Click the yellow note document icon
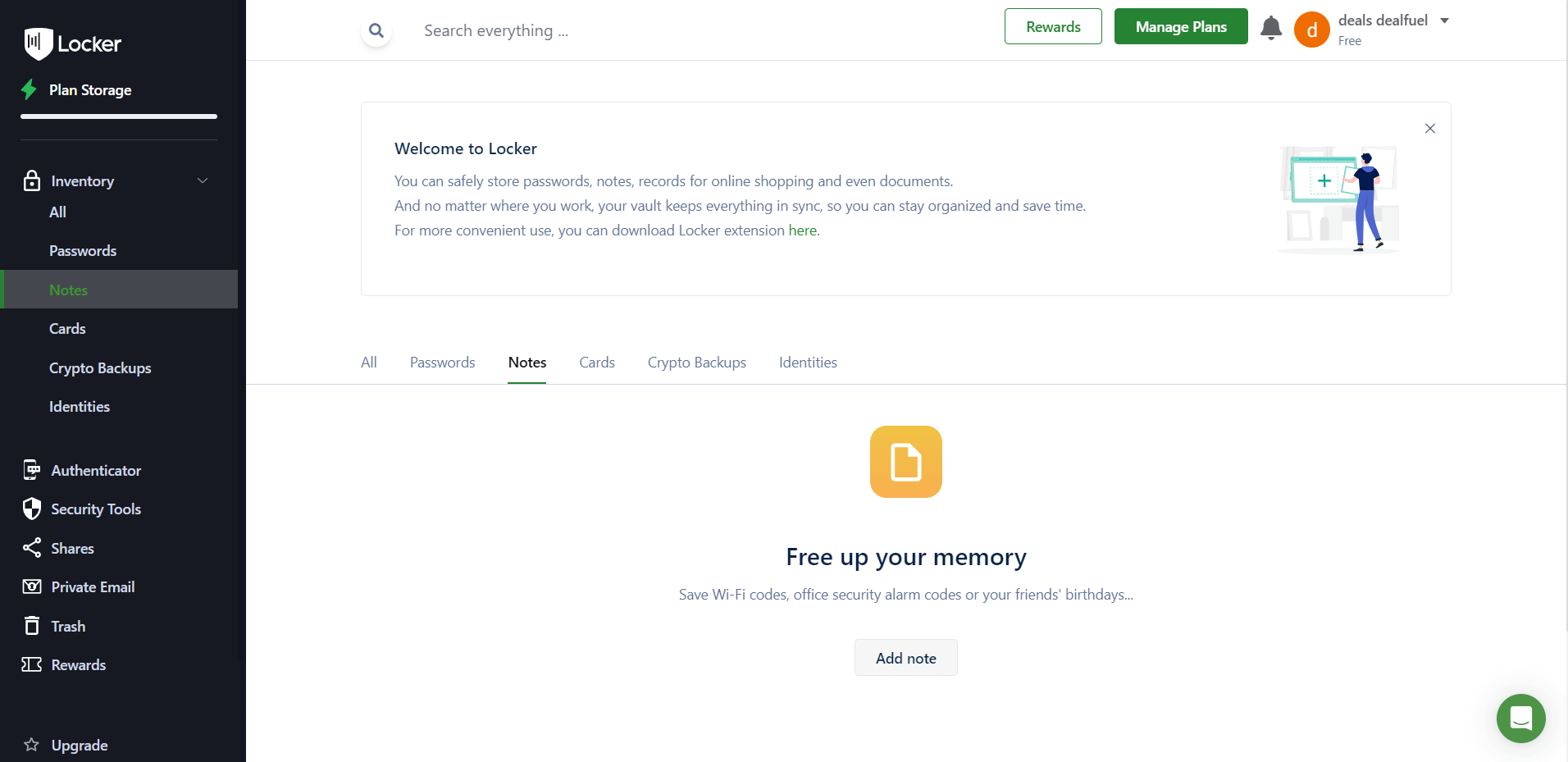Viewport: 1568px width, 762px height. 906,462
